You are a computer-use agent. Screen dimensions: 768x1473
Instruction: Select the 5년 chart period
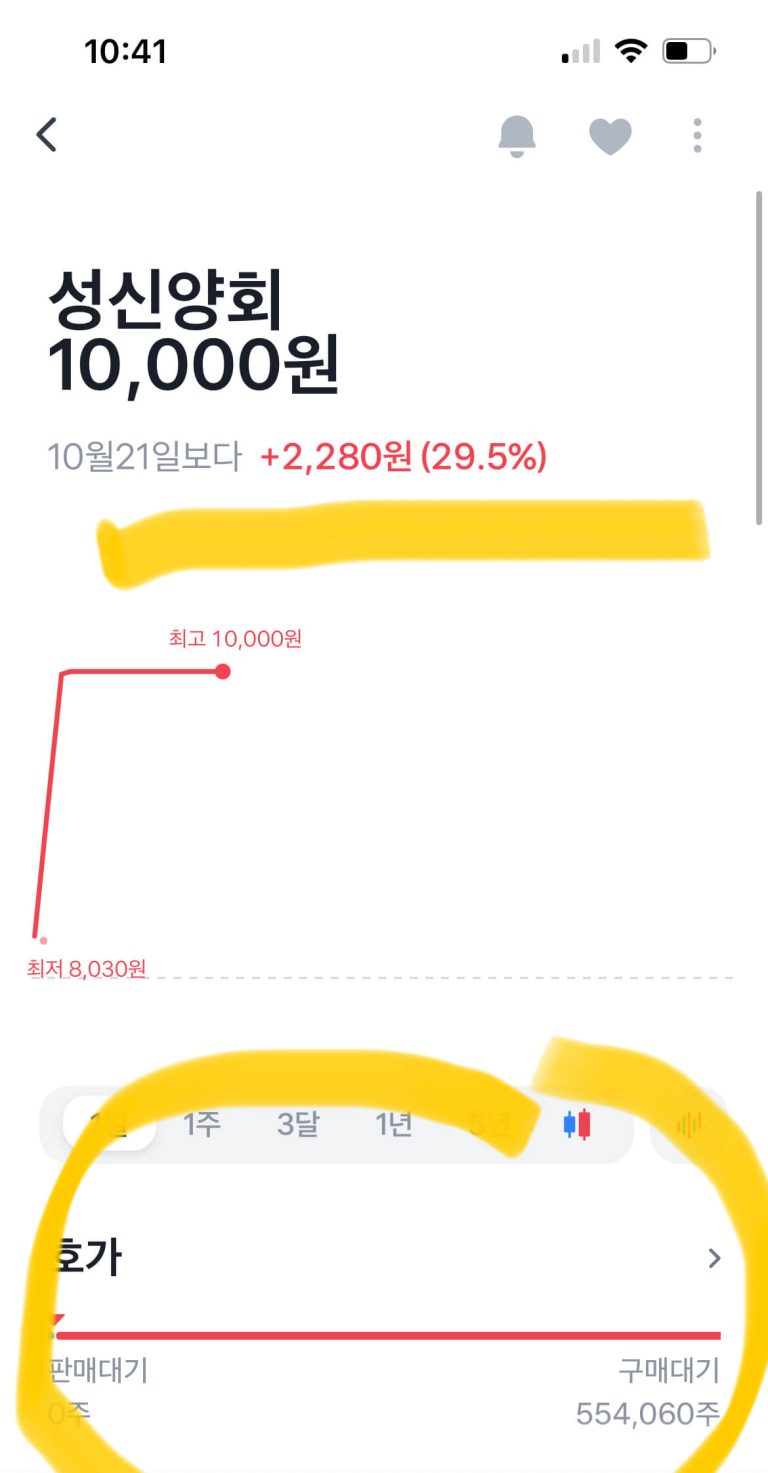pyautogui.click(x=490, y=1125)
